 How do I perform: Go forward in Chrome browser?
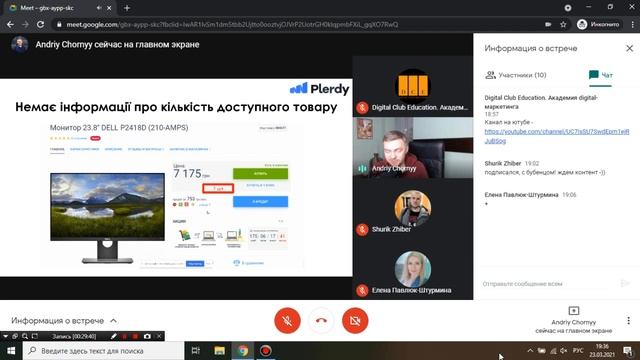coord(25,24)
